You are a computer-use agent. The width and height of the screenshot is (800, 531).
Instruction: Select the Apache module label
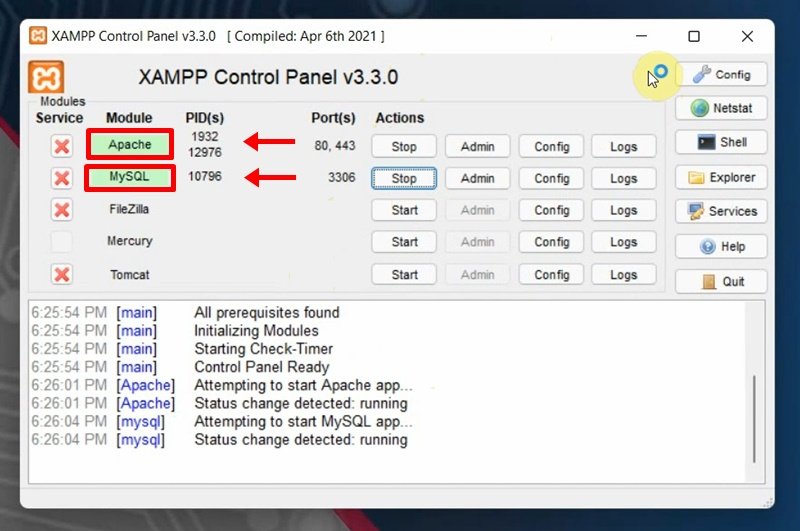coord(130,144)
